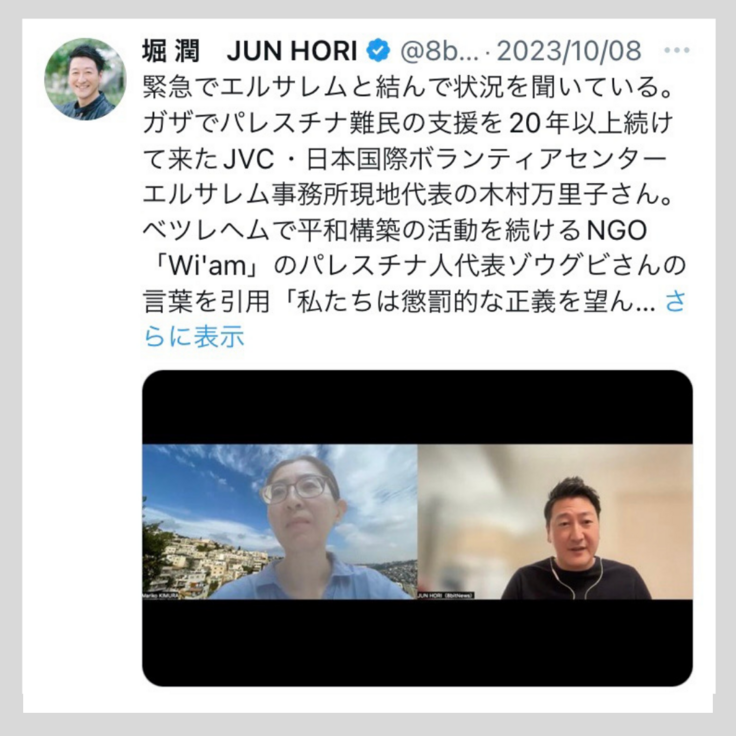Click the JUN HORI (8bitNews) name label
736x736 pixels.
pos(445,596)
